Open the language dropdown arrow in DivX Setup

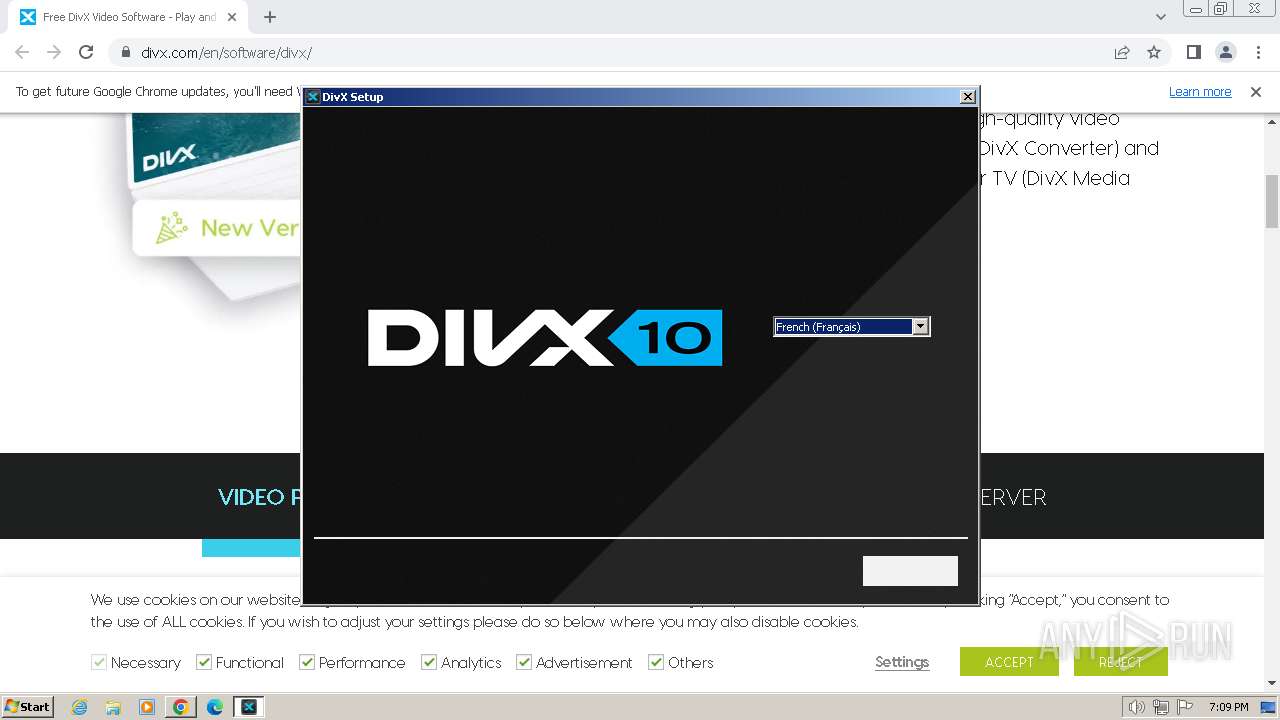[921, 327]
